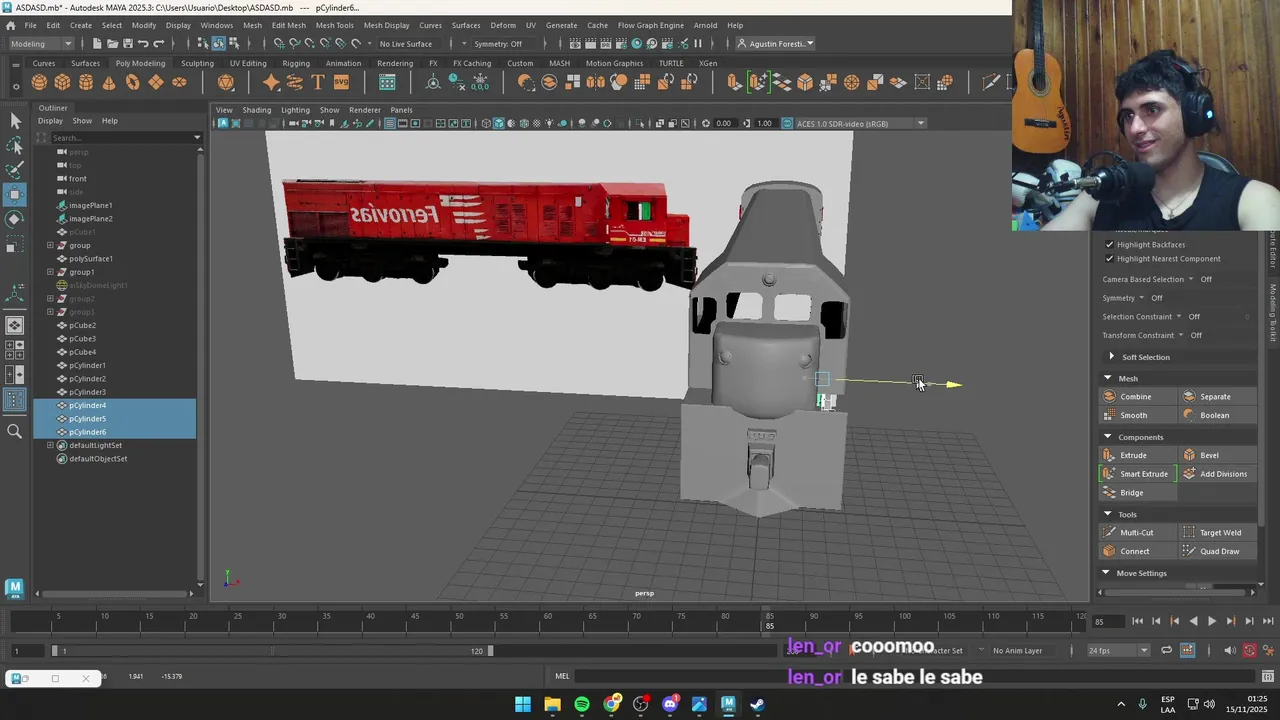This screenshot has height=720, width=1280.
Task: Click the Undo arrow icon
Action: [x=143, y=43]
